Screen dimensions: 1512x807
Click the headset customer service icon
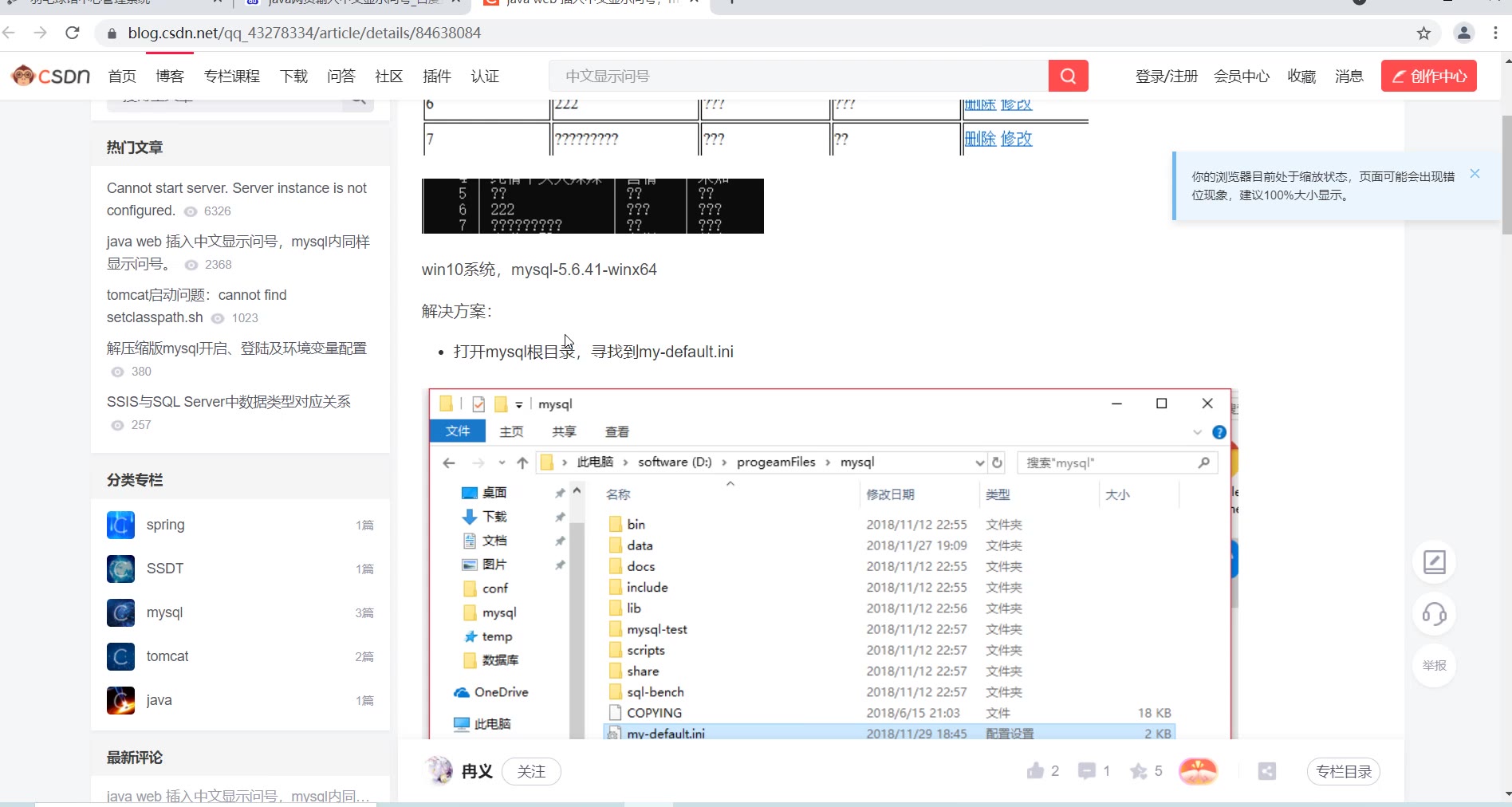(1435, 614)
